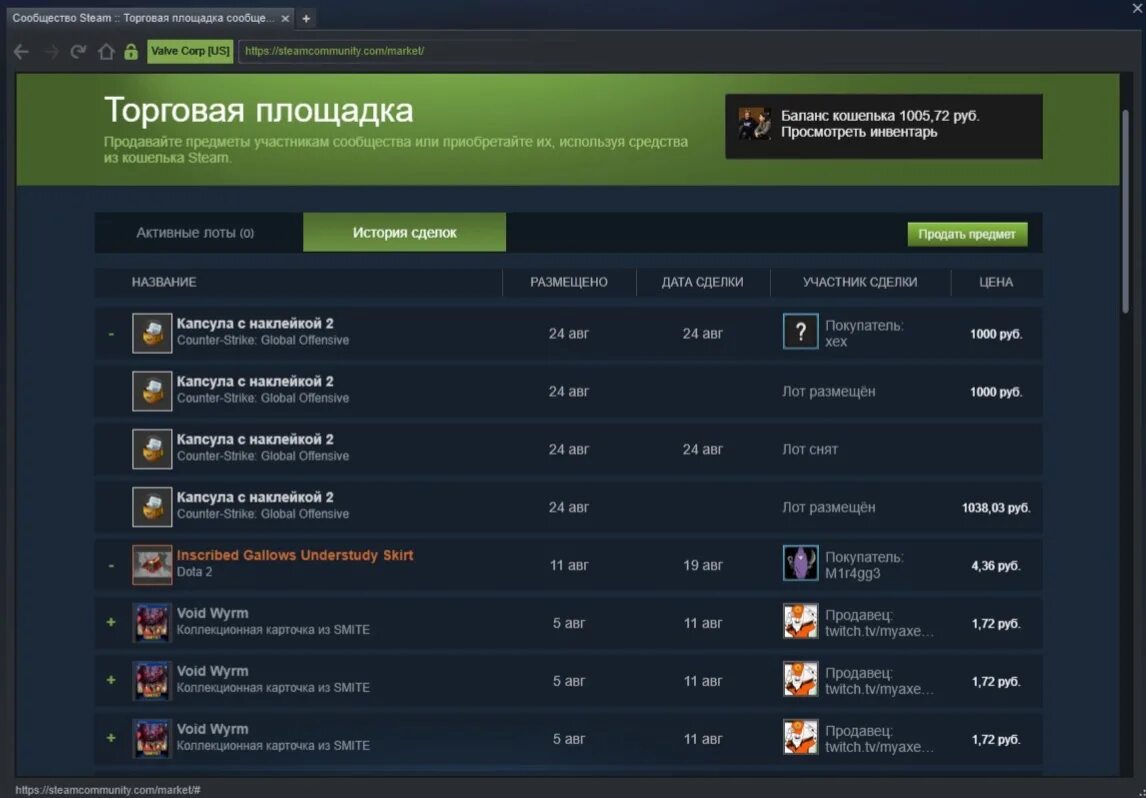Click capsule icon in first Лот размещён 1000 руб. row
The image size is (1146, 798).
click(x=152, y=391)
